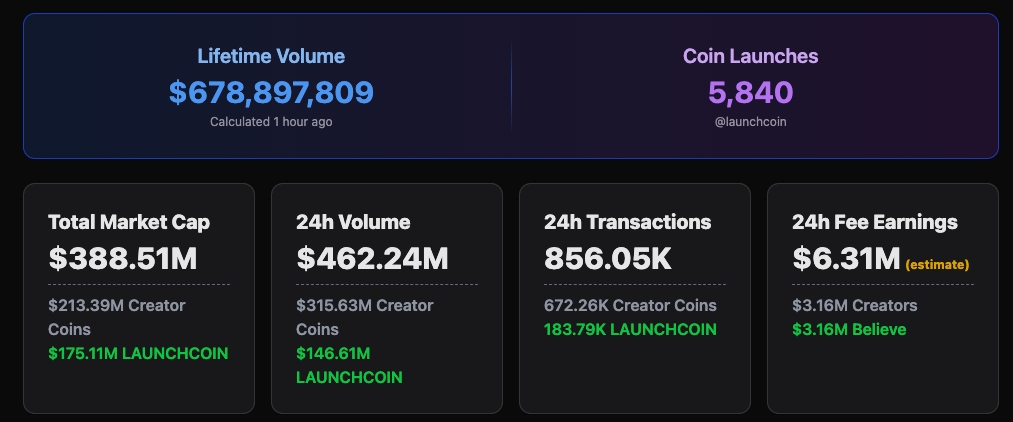Click the Coin Launches heading
This screenshot has height=422, width=1013.
click(x=751, y=56)
